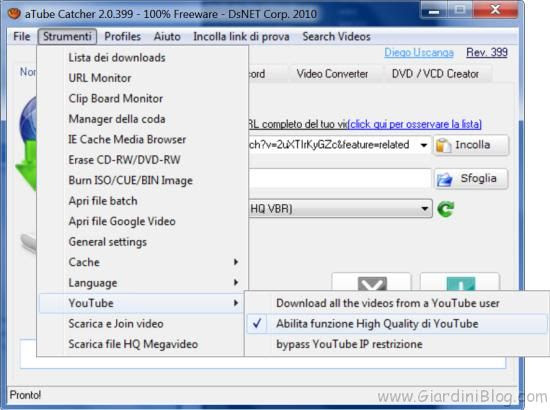Open the Aiuto menu
Screen dimensions: 550x410
pos(167,36)
